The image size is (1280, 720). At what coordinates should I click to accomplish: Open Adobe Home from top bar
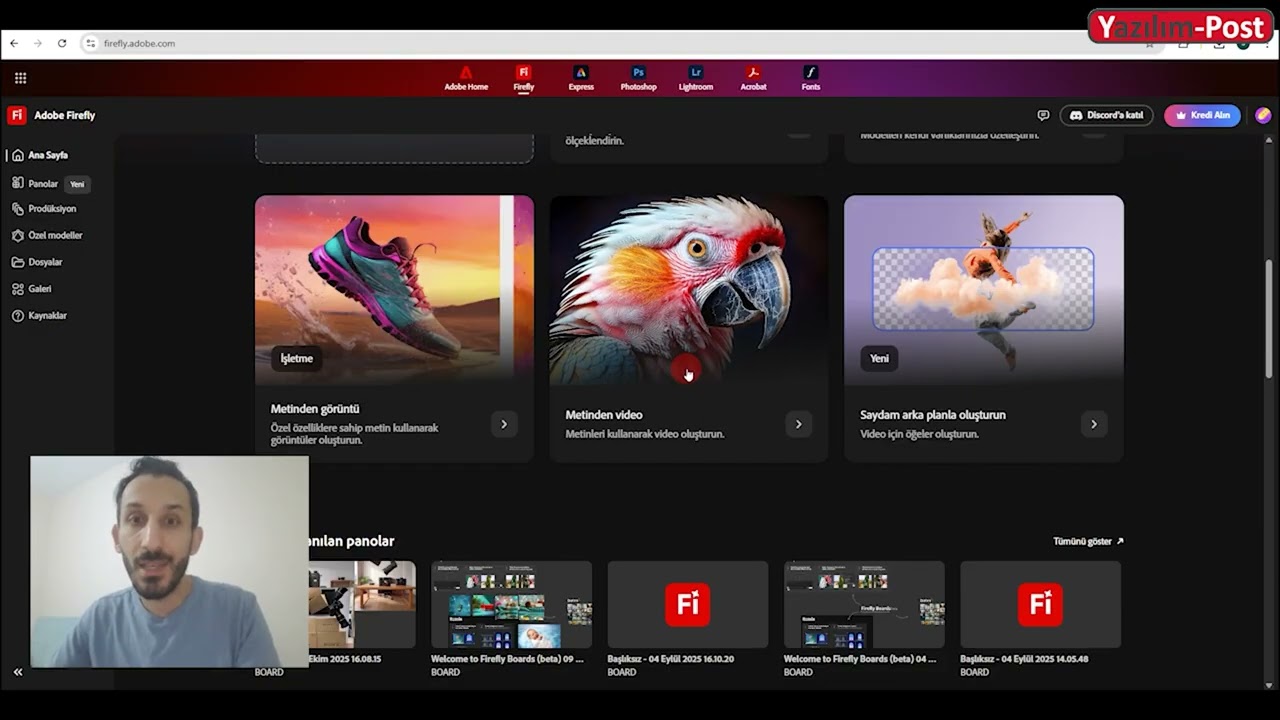(466, 79)
